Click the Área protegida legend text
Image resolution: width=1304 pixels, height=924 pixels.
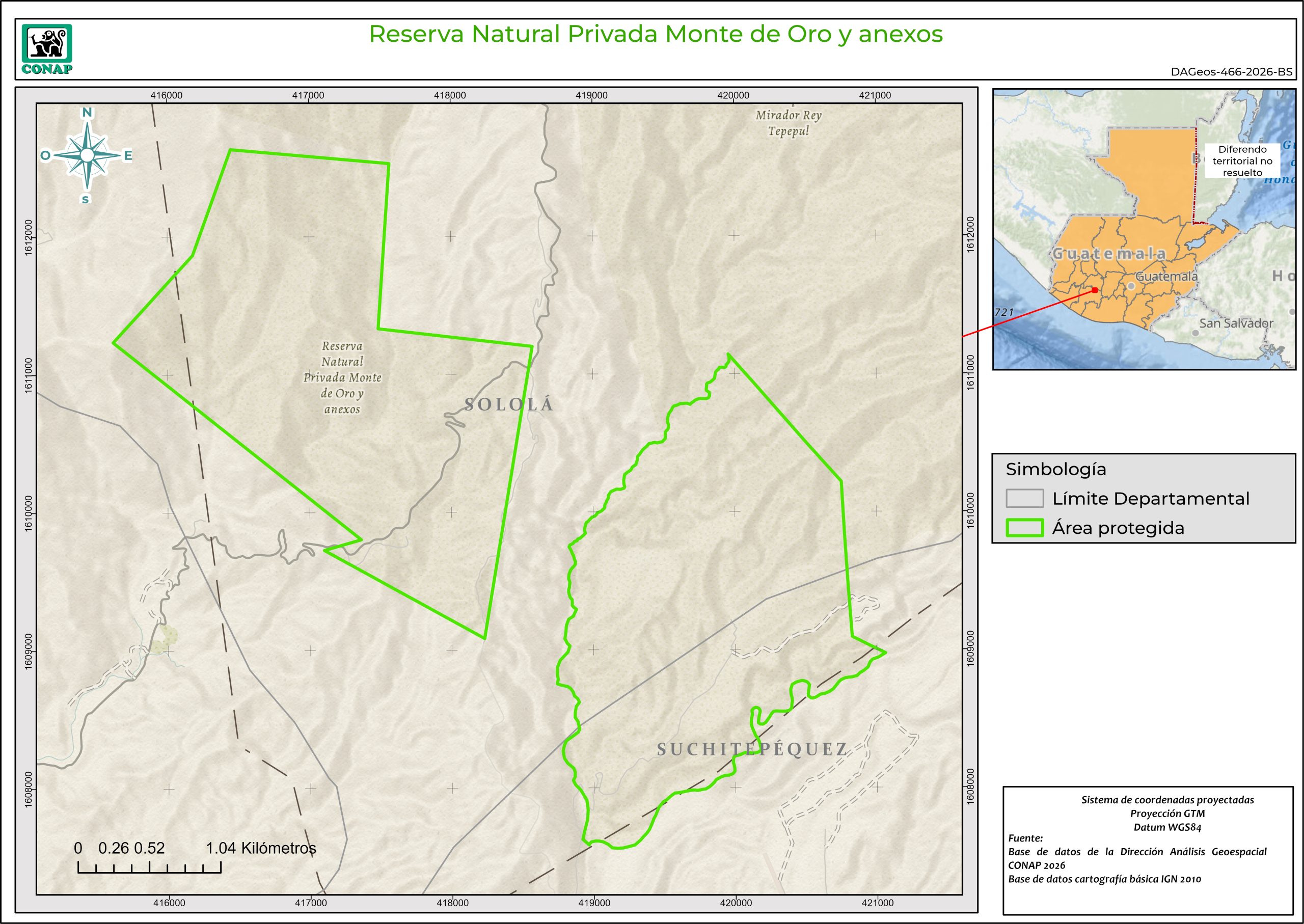[1118, 528]
